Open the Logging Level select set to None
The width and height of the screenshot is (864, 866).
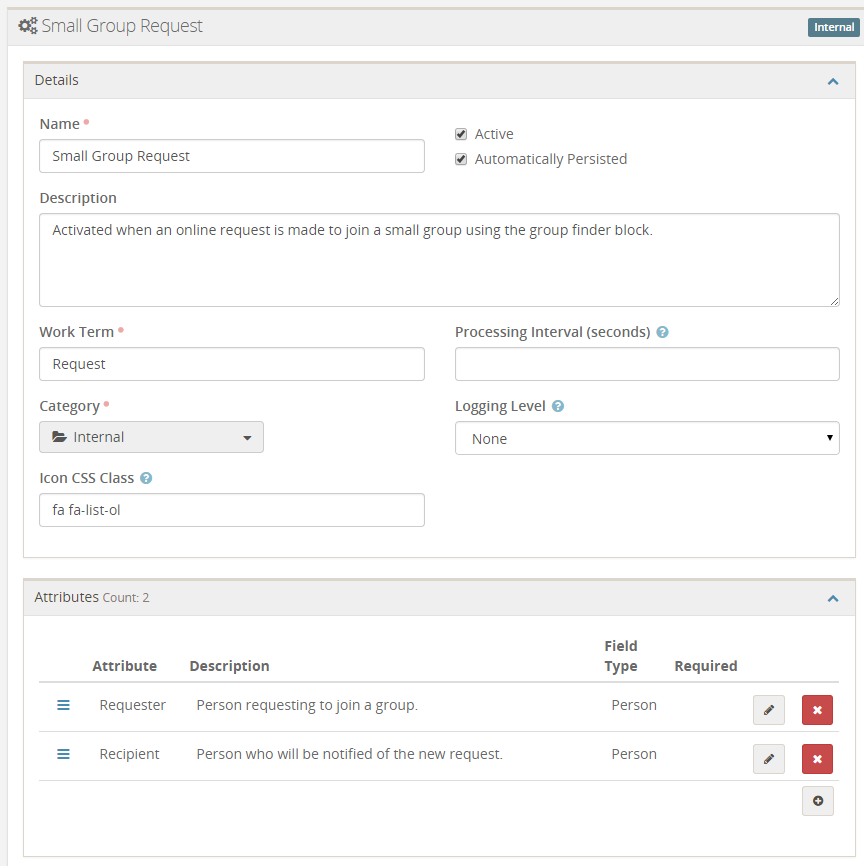646,438
